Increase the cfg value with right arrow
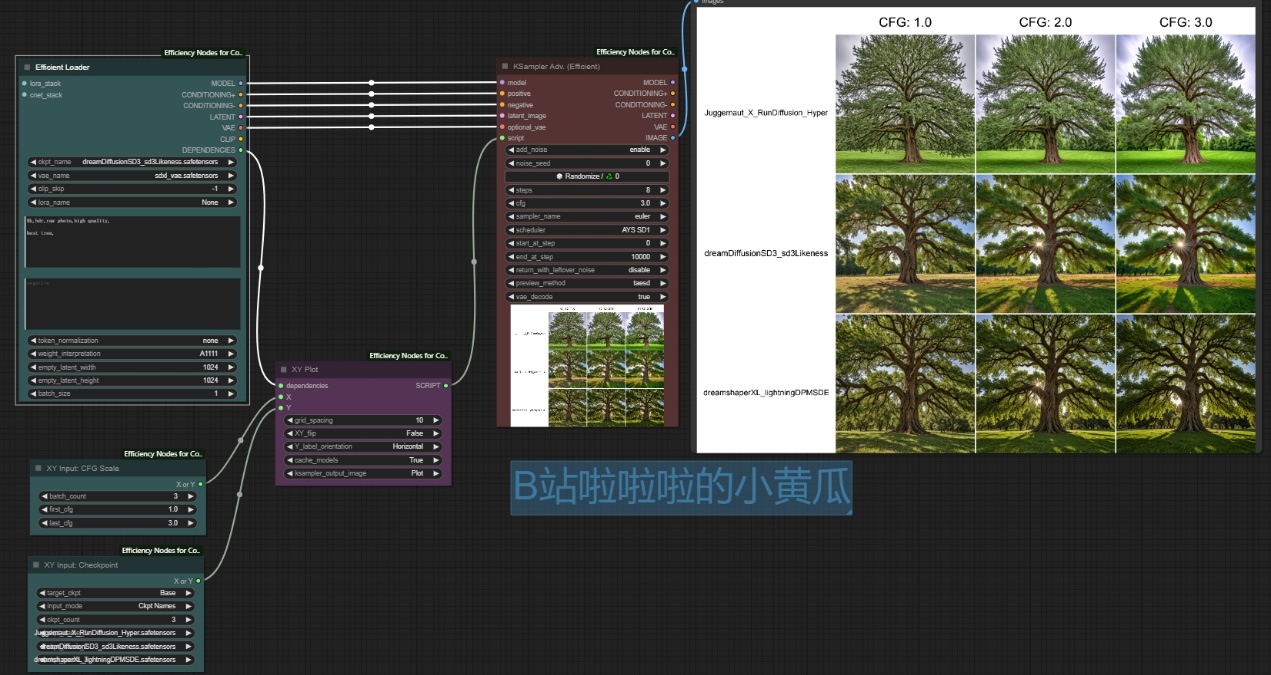 point(663,203)
